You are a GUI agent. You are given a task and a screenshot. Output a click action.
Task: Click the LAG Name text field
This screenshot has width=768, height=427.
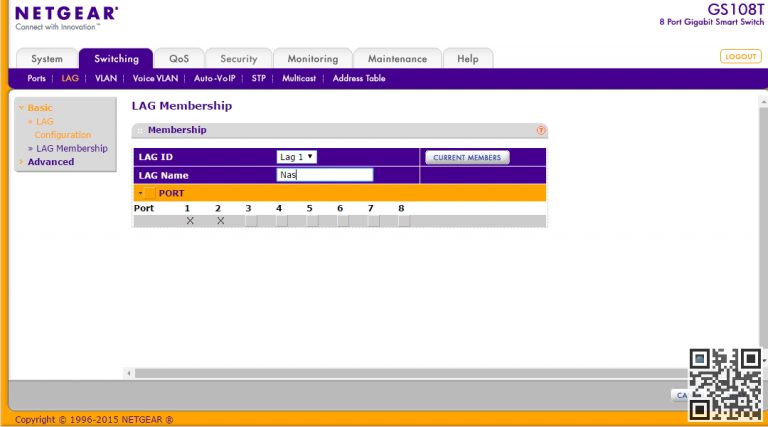pyautogui.click(x=324, y=175)
